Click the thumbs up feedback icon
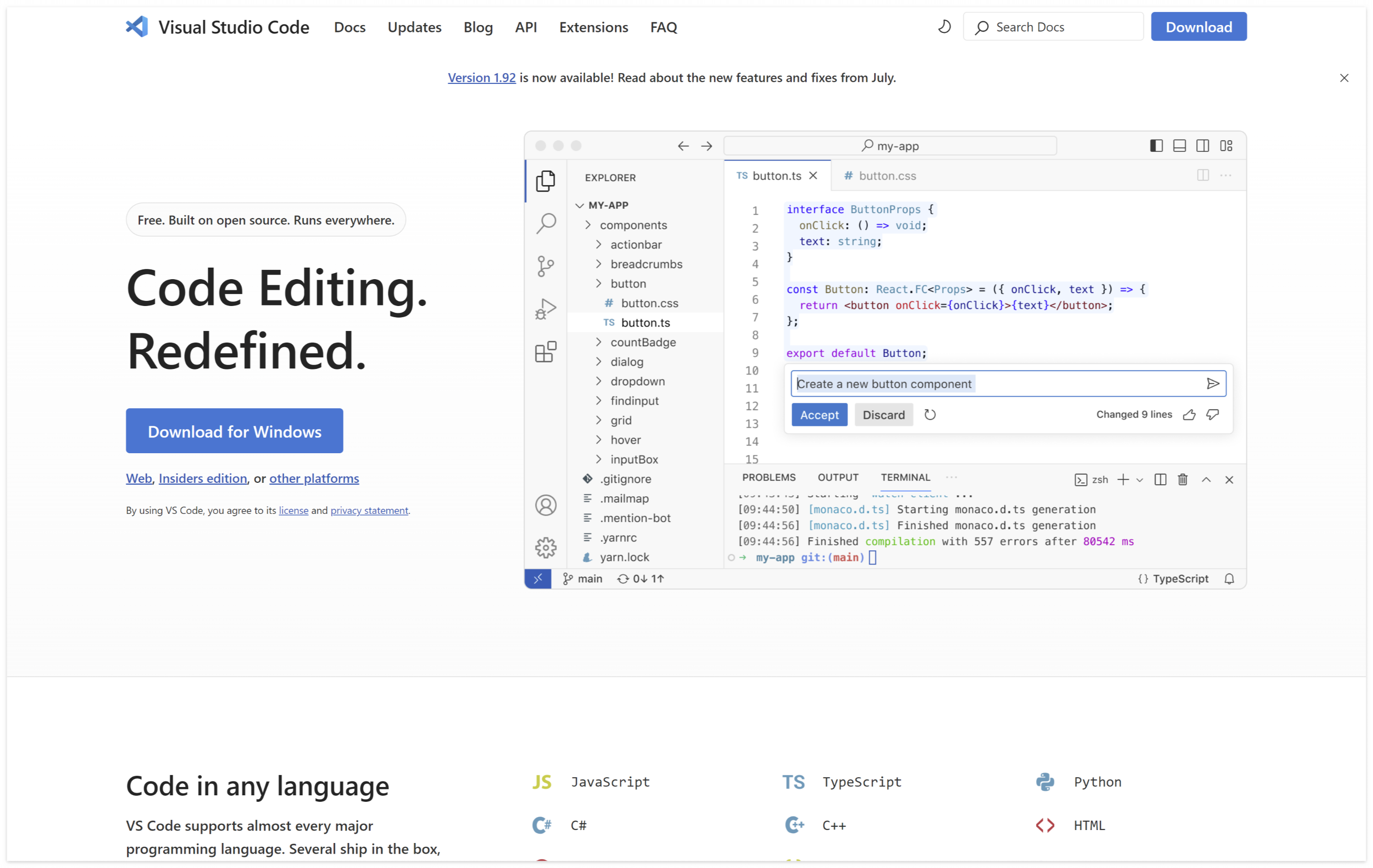This screenshot has width=1373, height=868. 1189,415
